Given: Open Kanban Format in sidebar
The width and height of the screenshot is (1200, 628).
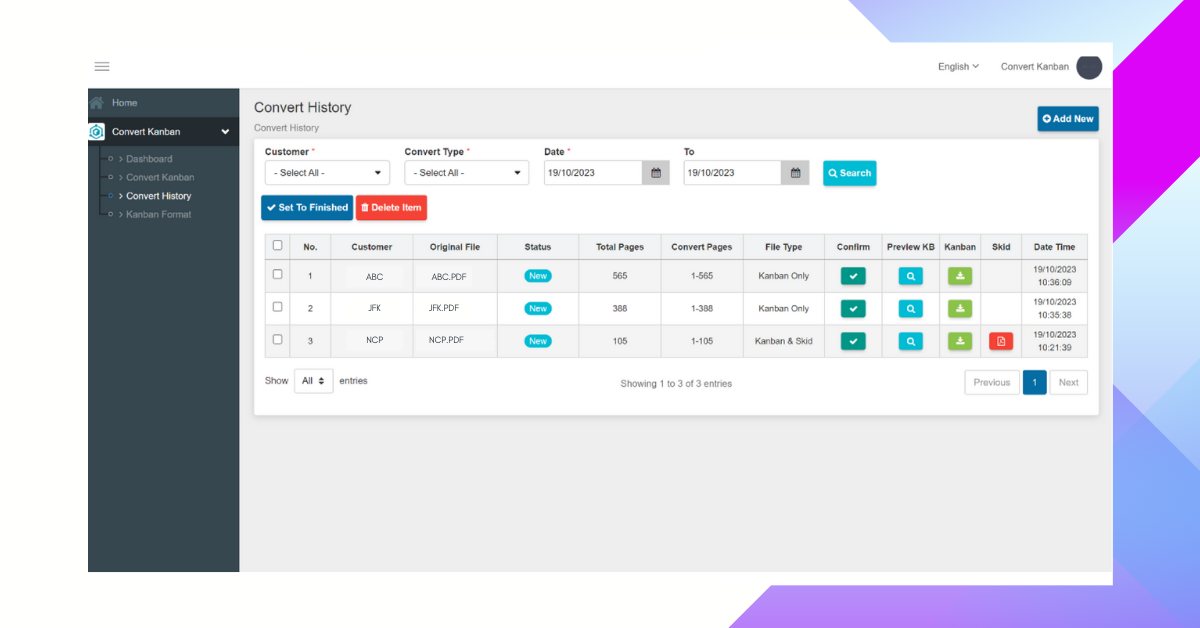Looking at the screenshot, I should pyautogui.click(x=158, y=214).
